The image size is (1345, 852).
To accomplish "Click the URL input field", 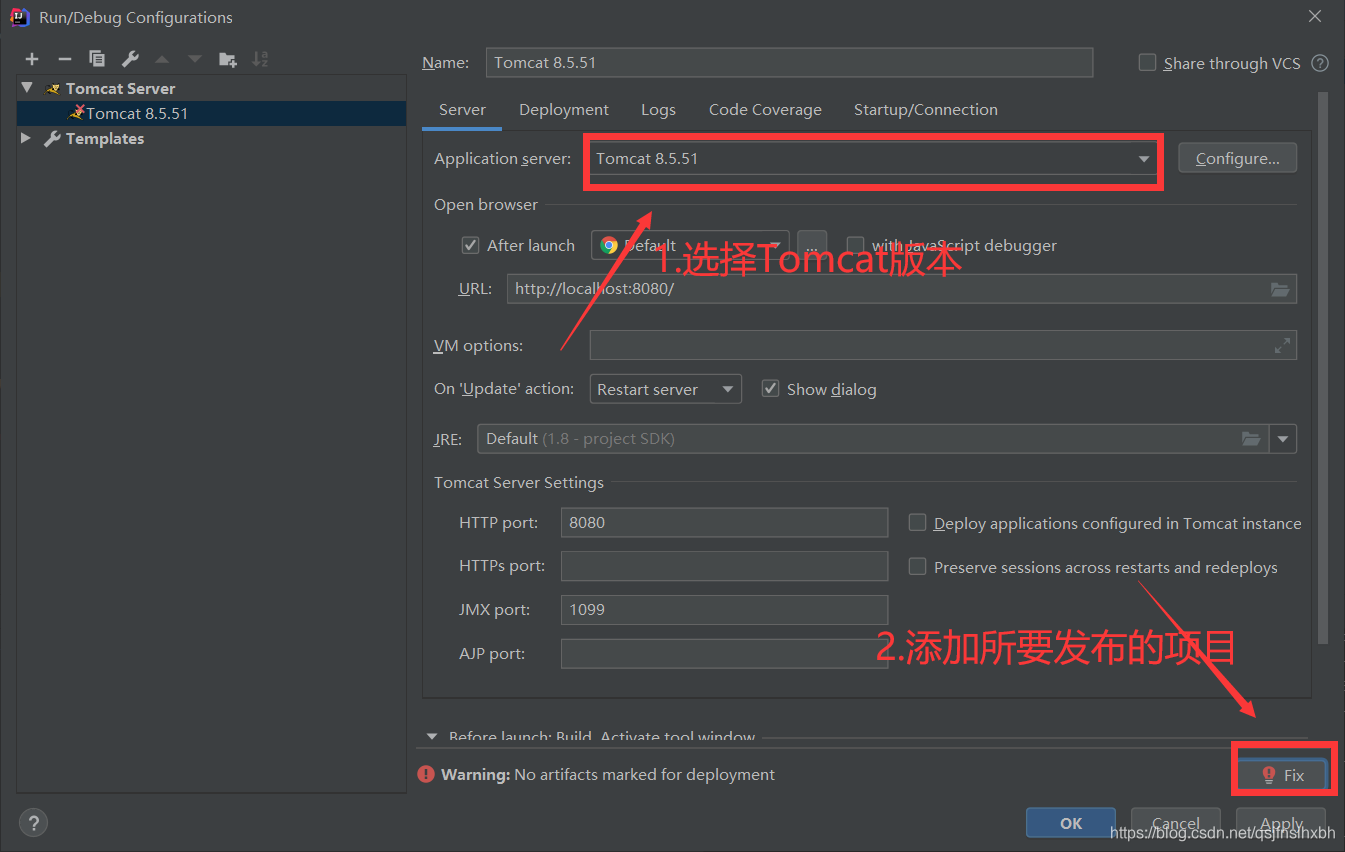I will 901,289.
